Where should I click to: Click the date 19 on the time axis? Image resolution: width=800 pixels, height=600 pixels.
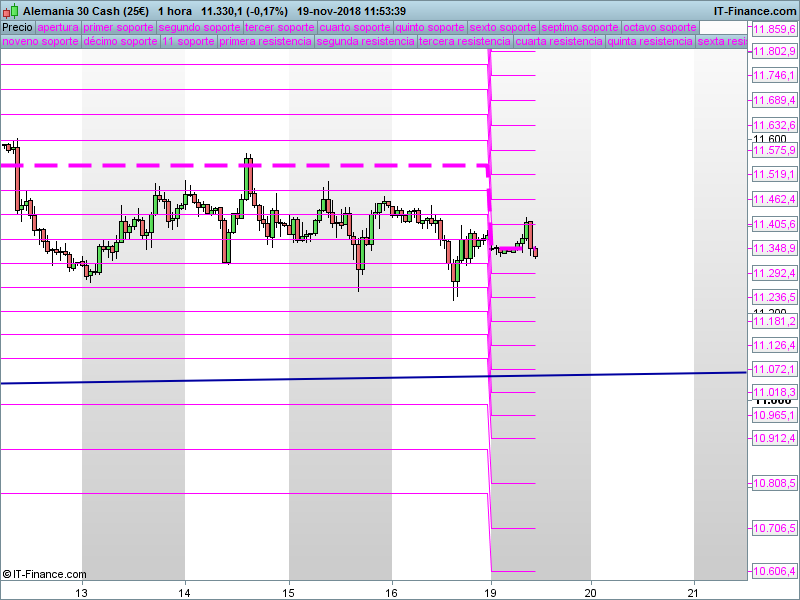point(491,593)
